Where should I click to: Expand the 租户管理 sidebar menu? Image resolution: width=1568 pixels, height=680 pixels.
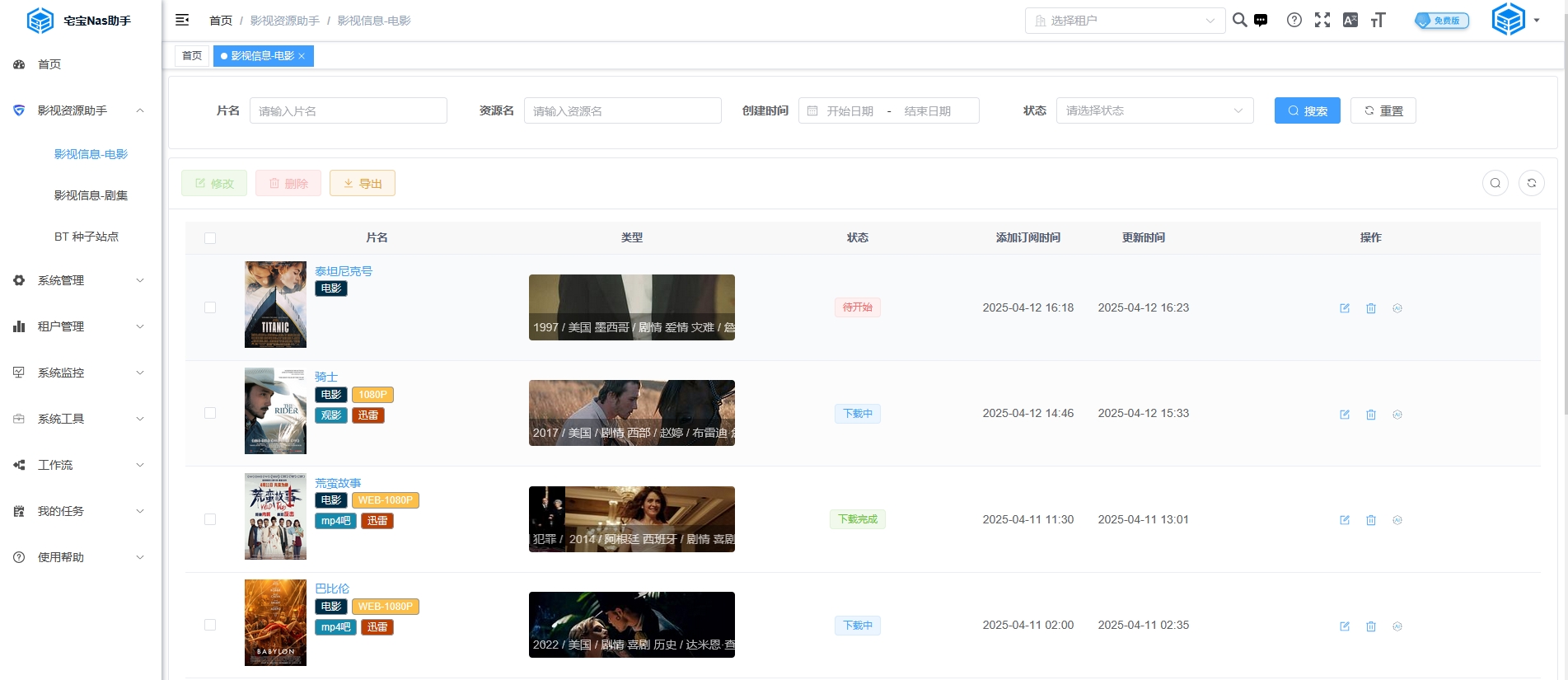point(81,326)
